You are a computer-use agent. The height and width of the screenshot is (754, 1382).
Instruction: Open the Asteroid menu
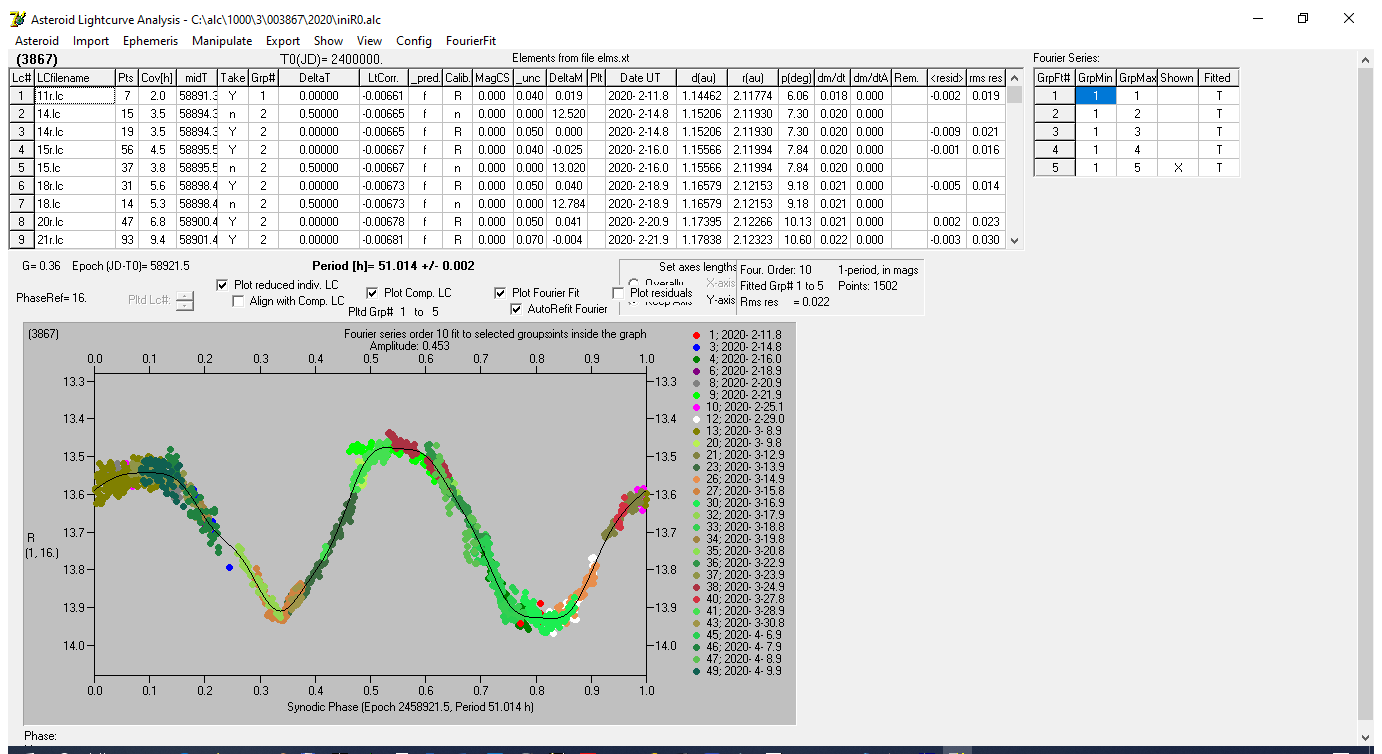[x=37, y=41]
